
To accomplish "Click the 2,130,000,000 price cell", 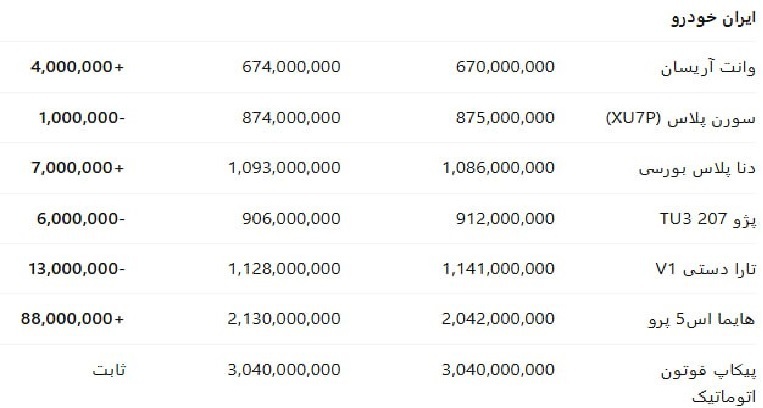I will 284,319.
